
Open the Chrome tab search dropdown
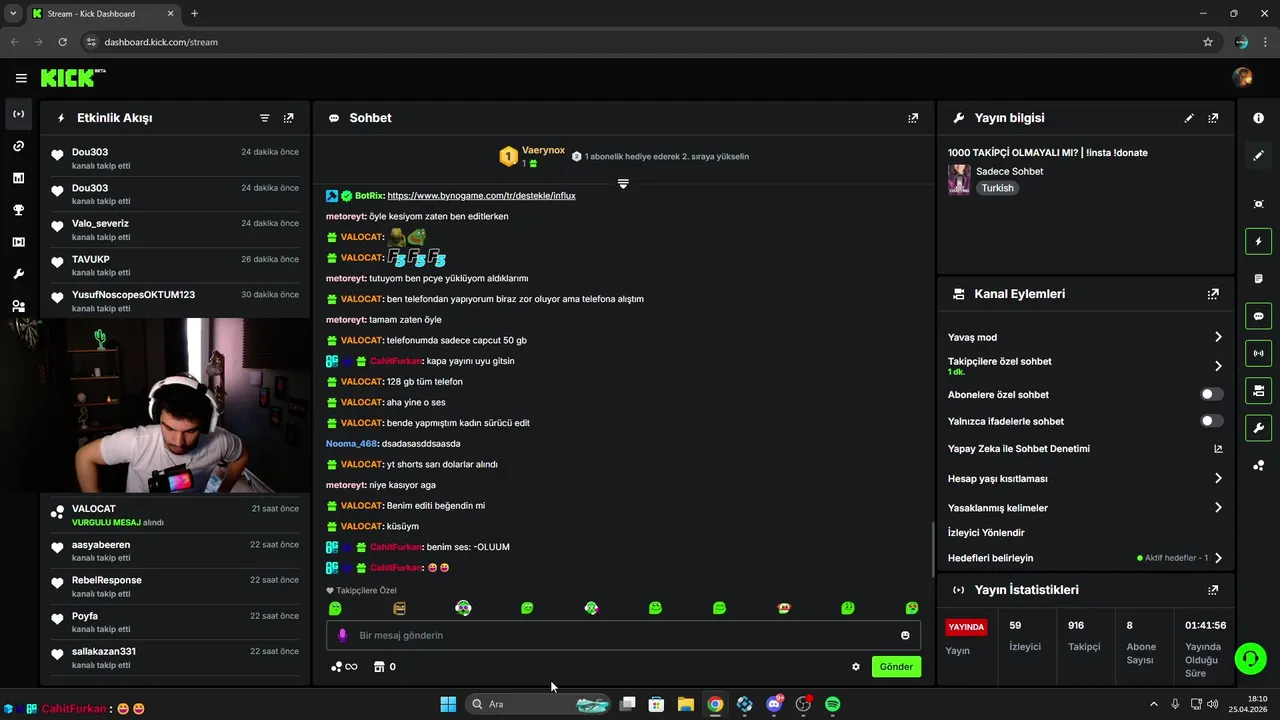click(x=12, y=13)
